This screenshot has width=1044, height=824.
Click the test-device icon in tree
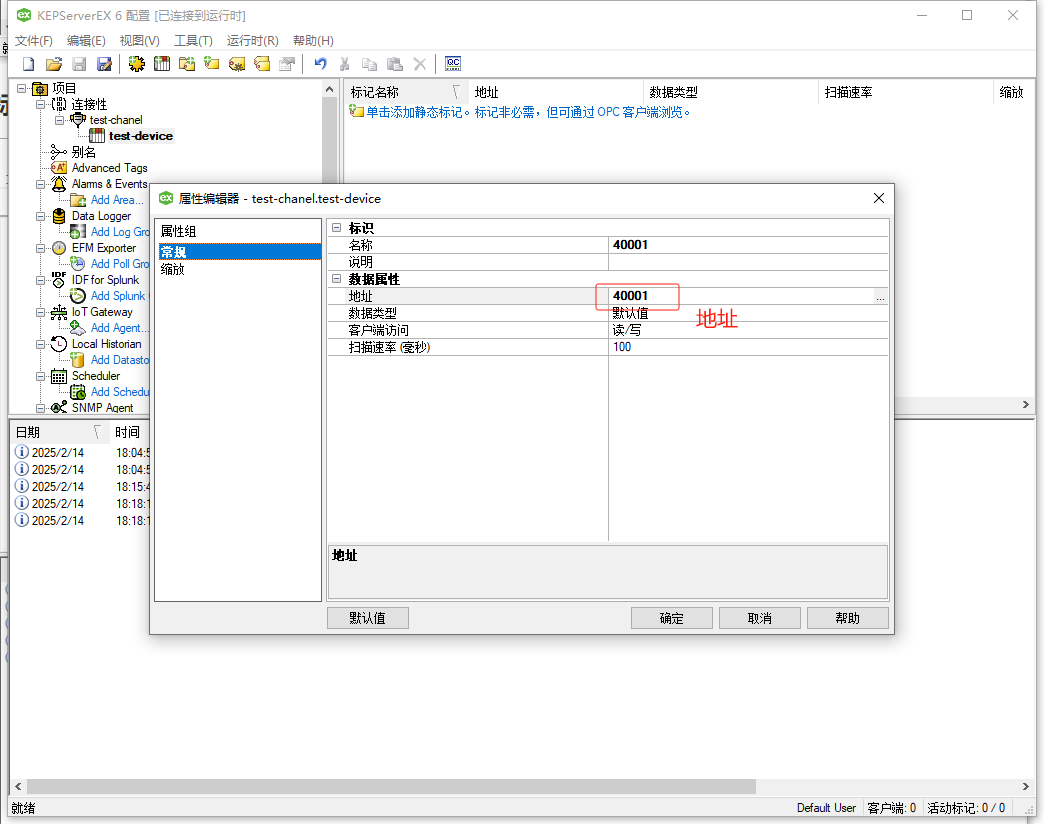click(x=97, y=136)
